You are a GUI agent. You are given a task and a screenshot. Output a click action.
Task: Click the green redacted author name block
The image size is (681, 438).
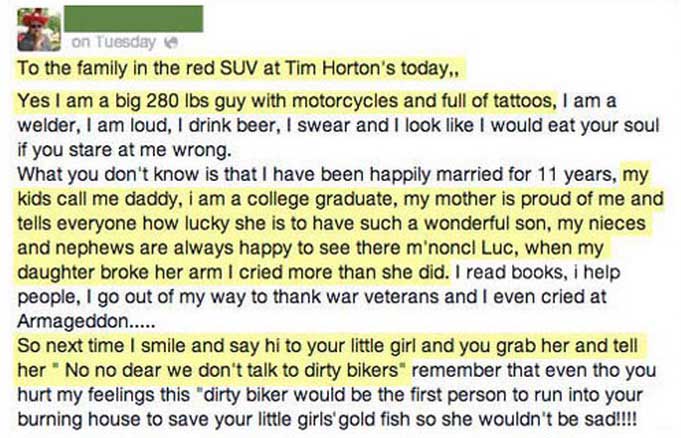(134, 19)
